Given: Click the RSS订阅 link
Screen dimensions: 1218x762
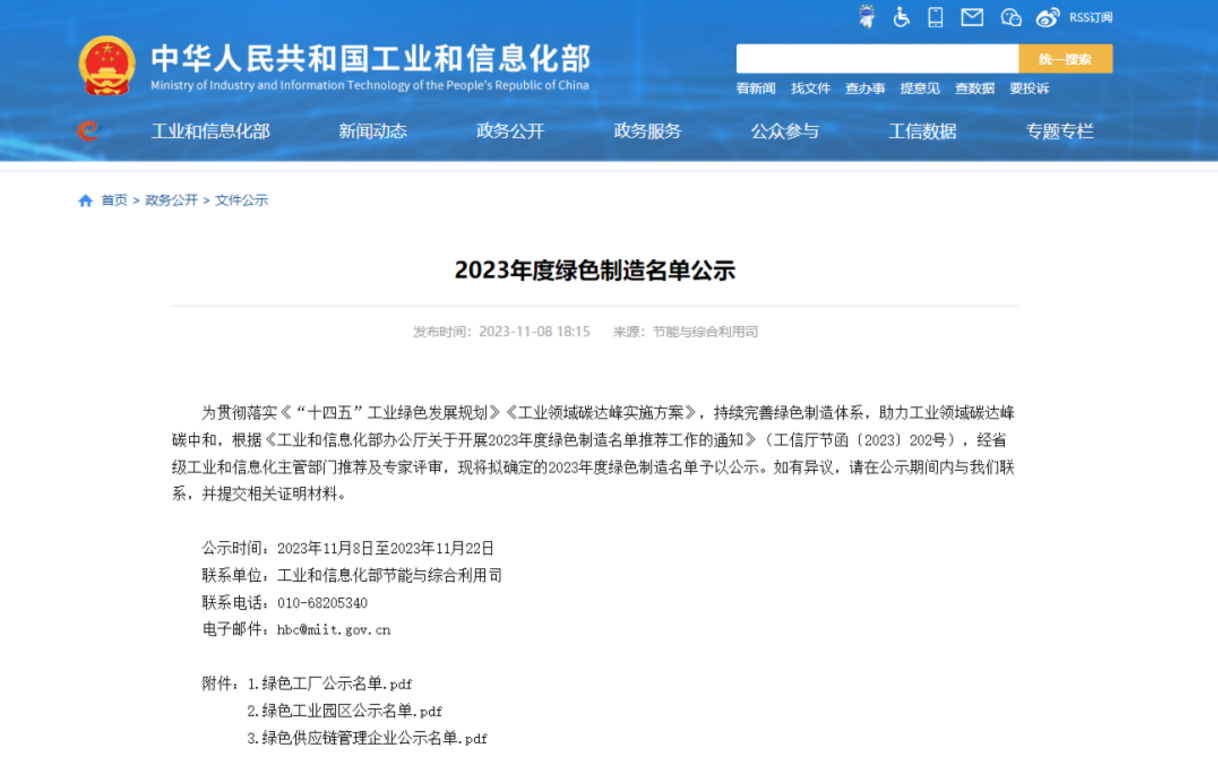Looking at the screenshot, I should tap(1091, 17).
